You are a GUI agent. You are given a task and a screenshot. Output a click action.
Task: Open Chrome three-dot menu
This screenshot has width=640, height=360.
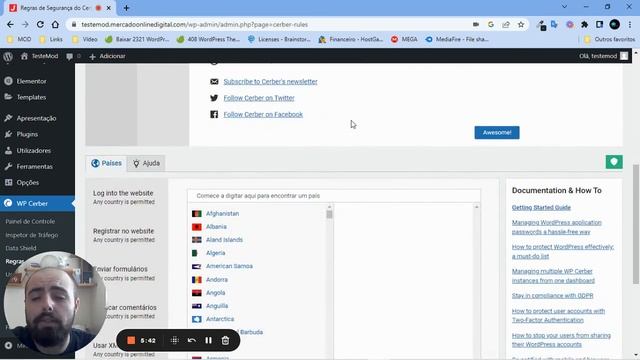click(x=630, y=24)
